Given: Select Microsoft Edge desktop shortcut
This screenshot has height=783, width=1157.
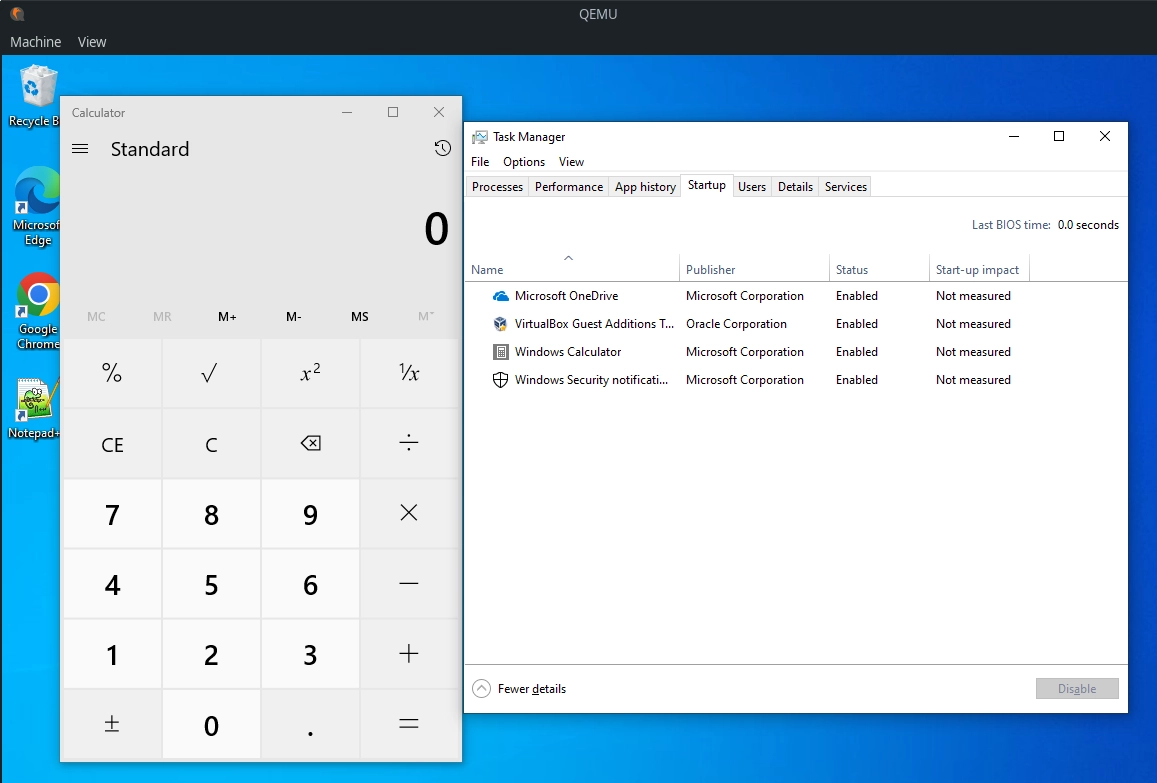Looking at the screenshot, I should point(37,207).
